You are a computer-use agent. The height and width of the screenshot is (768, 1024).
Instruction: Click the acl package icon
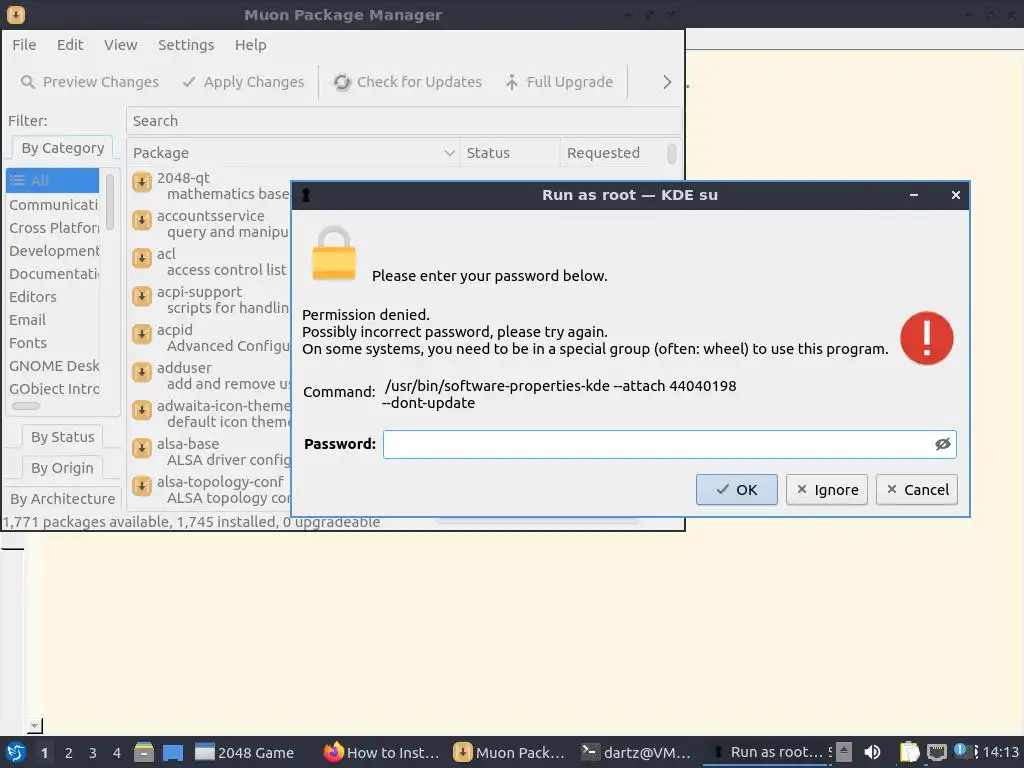point(142,258)
